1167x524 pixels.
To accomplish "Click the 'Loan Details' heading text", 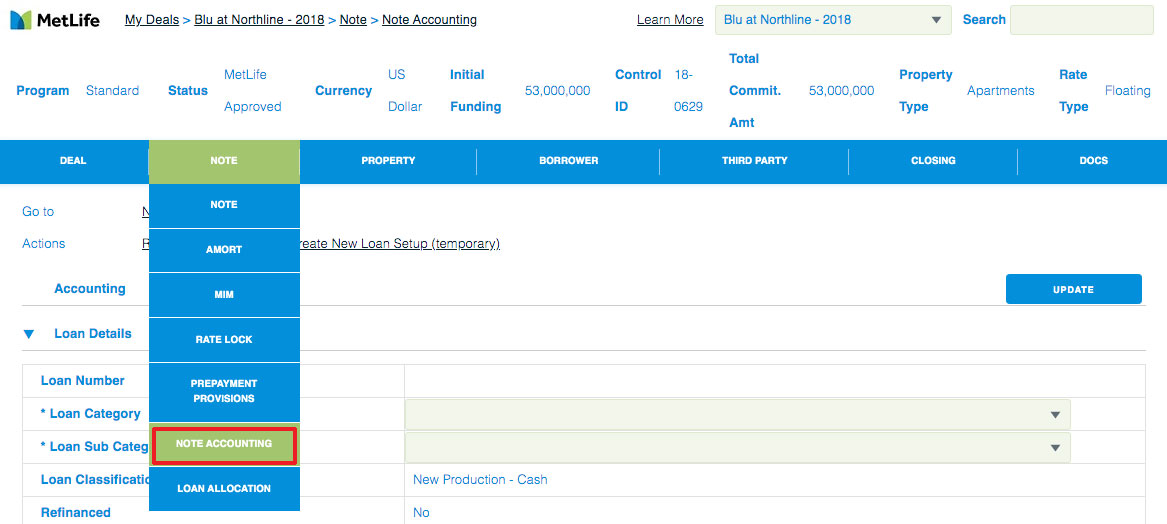I will (93, 333).
